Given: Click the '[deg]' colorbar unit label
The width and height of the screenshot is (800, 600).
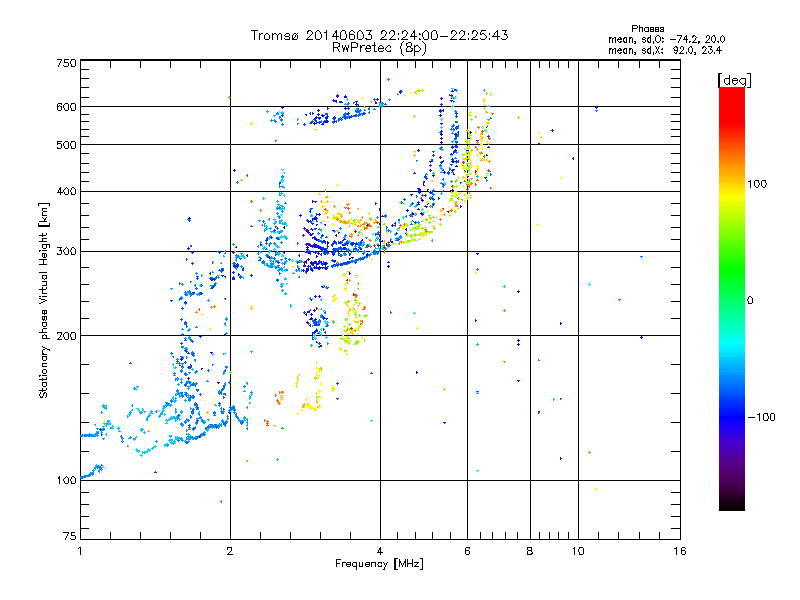Looking at the screenshot, I should [x=734, y=81].
